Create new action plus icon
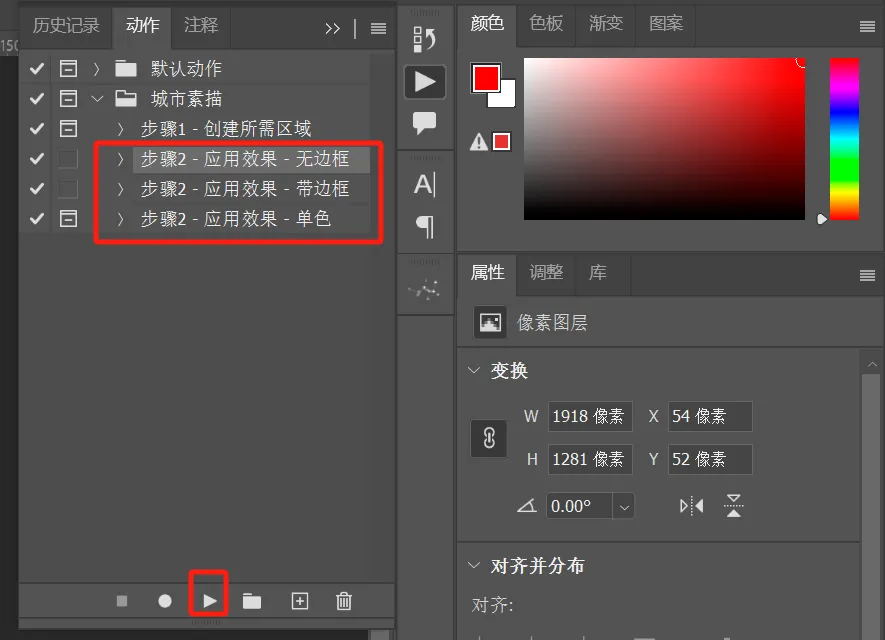Screen dimensions: 885x640 click(300, 601)
